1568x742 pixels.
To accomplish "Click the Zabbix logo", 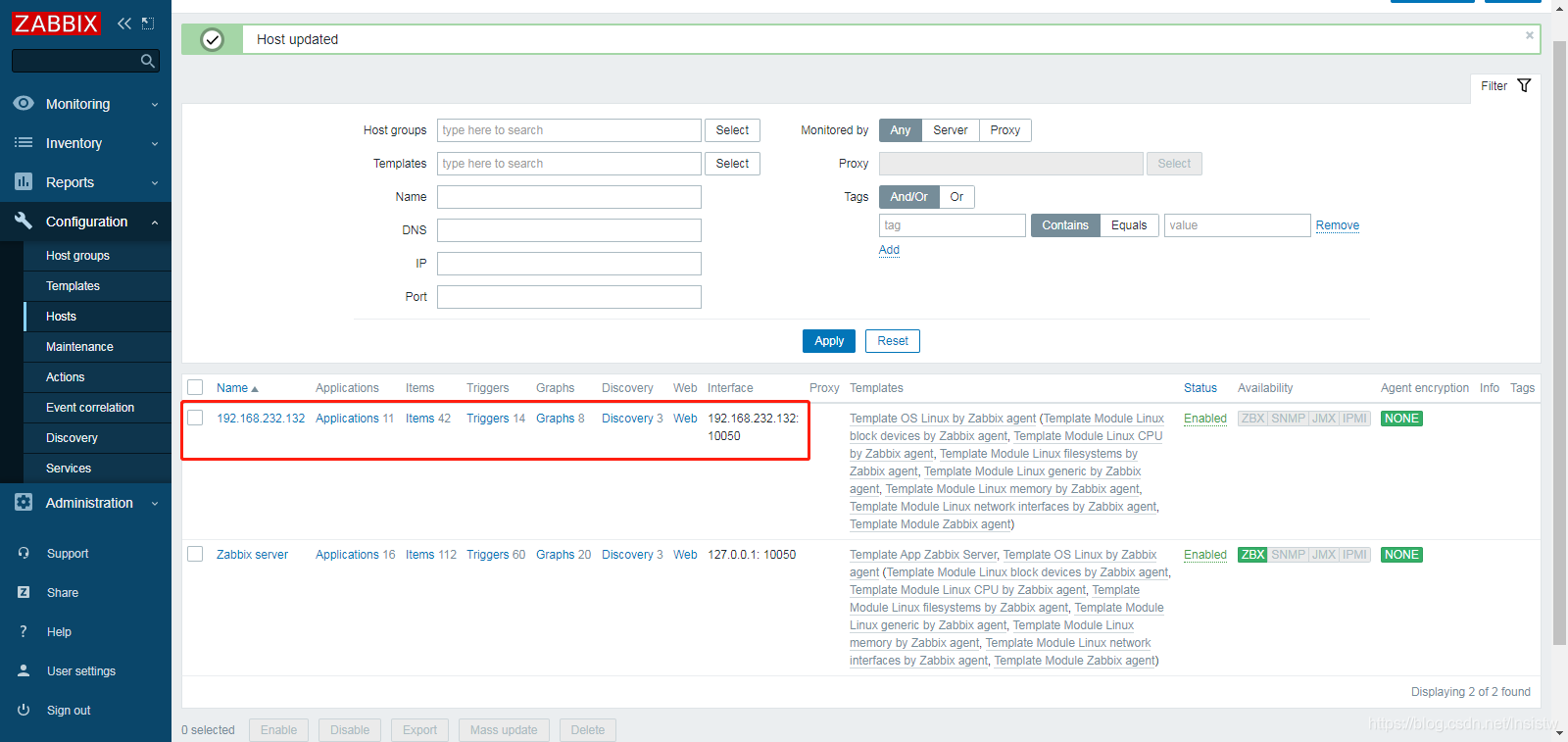I will point(56,24).
